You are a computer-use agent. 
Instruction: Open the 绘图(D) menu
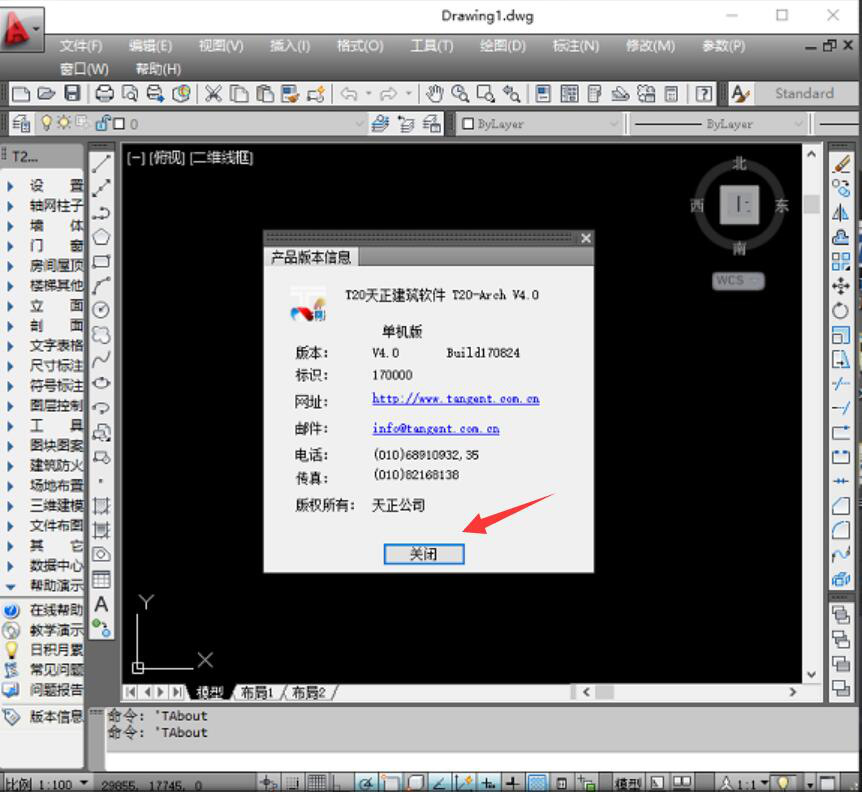pos(502,46)
